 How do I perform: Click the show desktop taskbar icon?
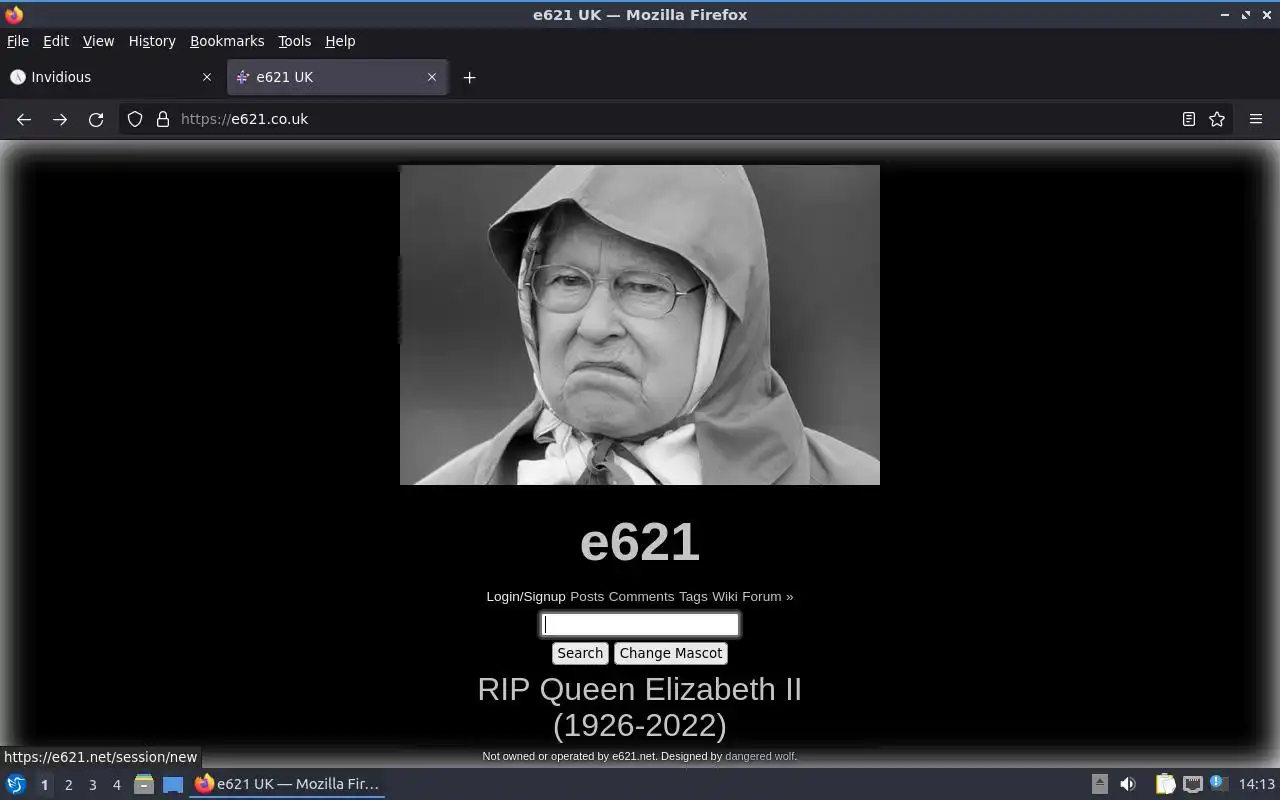(173, 784)
